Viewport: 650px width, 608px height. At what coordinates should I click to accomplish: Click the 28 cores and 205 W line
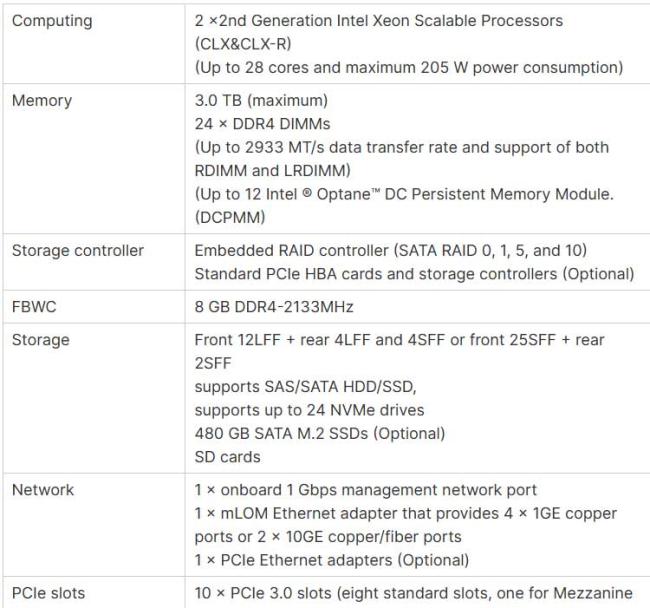pos(409,67)
